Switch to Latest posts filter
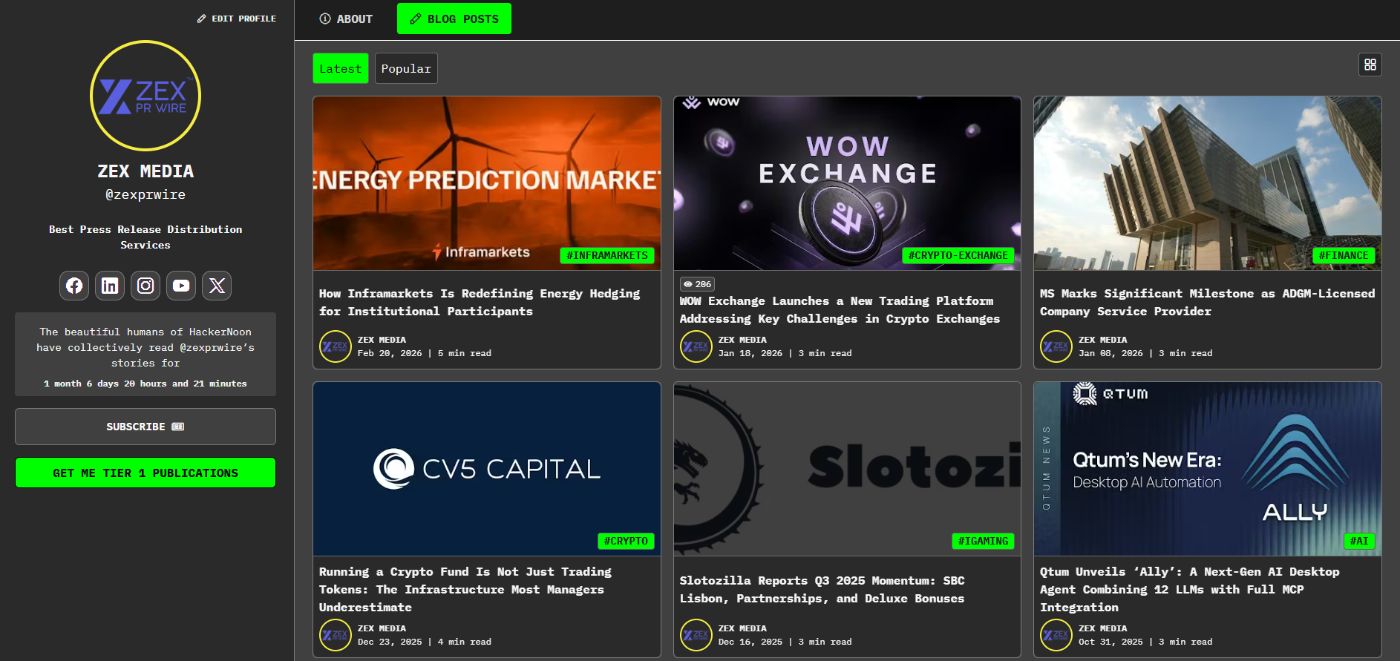 [340, 69]
